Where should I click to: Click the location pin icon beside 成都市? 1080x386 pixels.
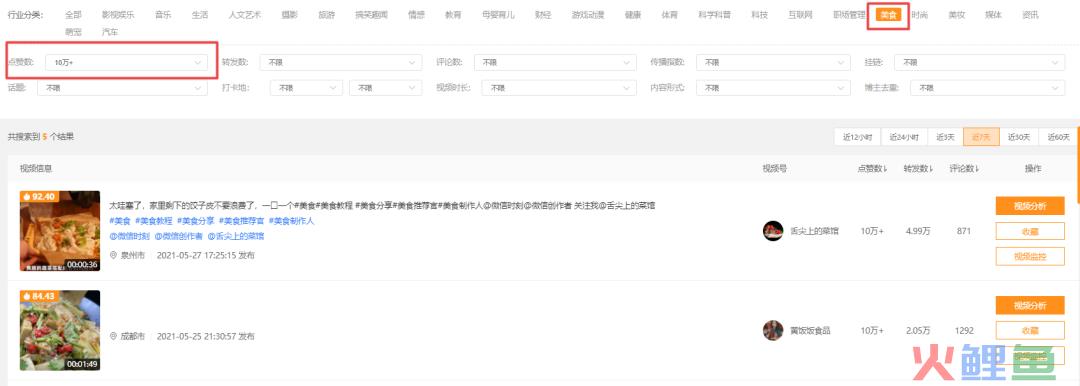[x=113, y=336]
